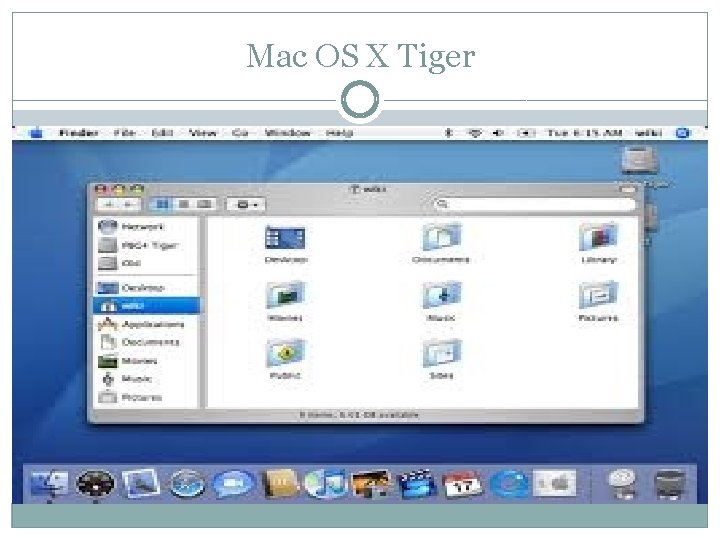Screen dimensions: 720x540
Task: Click the Dock icon left of the Trash
Action: [622, 484]
